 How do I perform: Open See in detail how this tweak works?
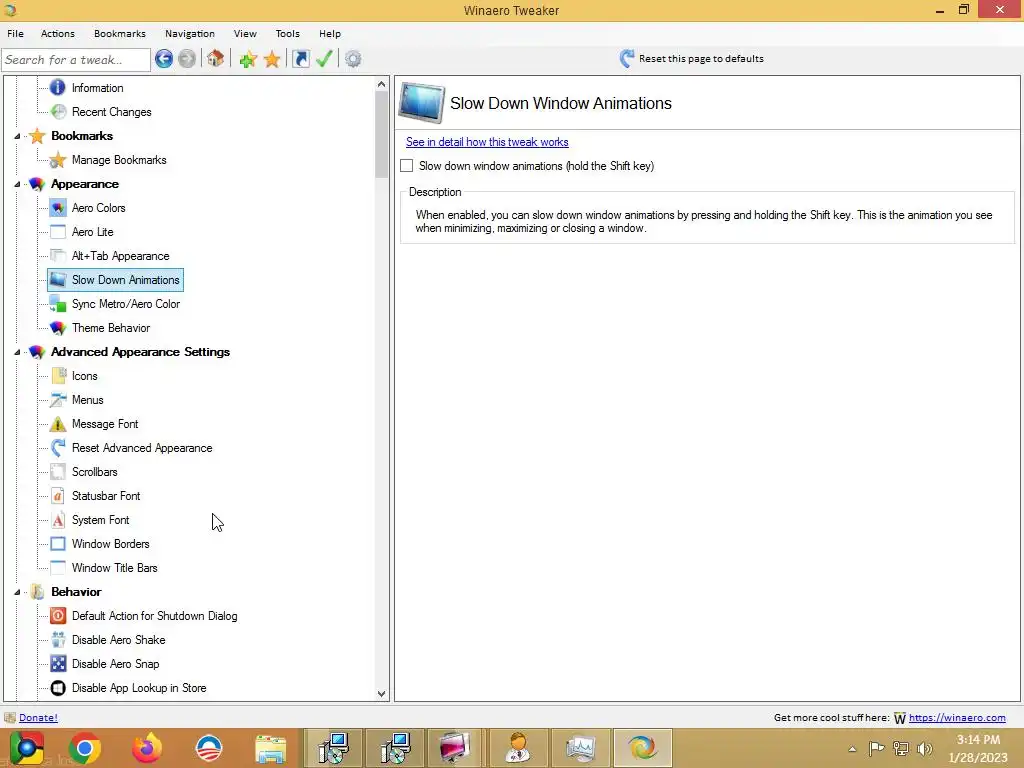(487, 142)
